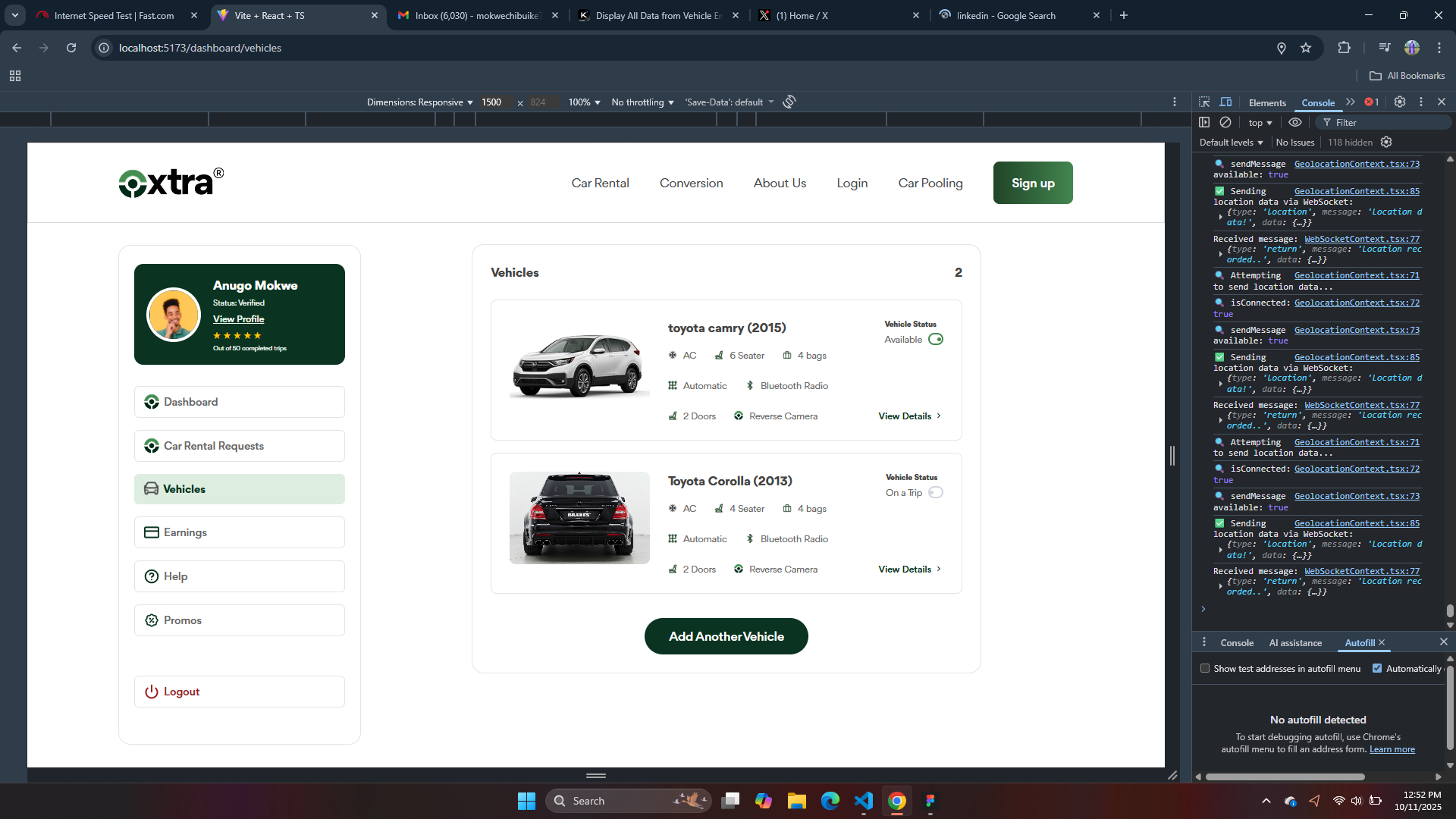Click the rotate screen orientation icon
Image resolution: width=1456 pixels, height=819 pixels.
pos(789,102)
